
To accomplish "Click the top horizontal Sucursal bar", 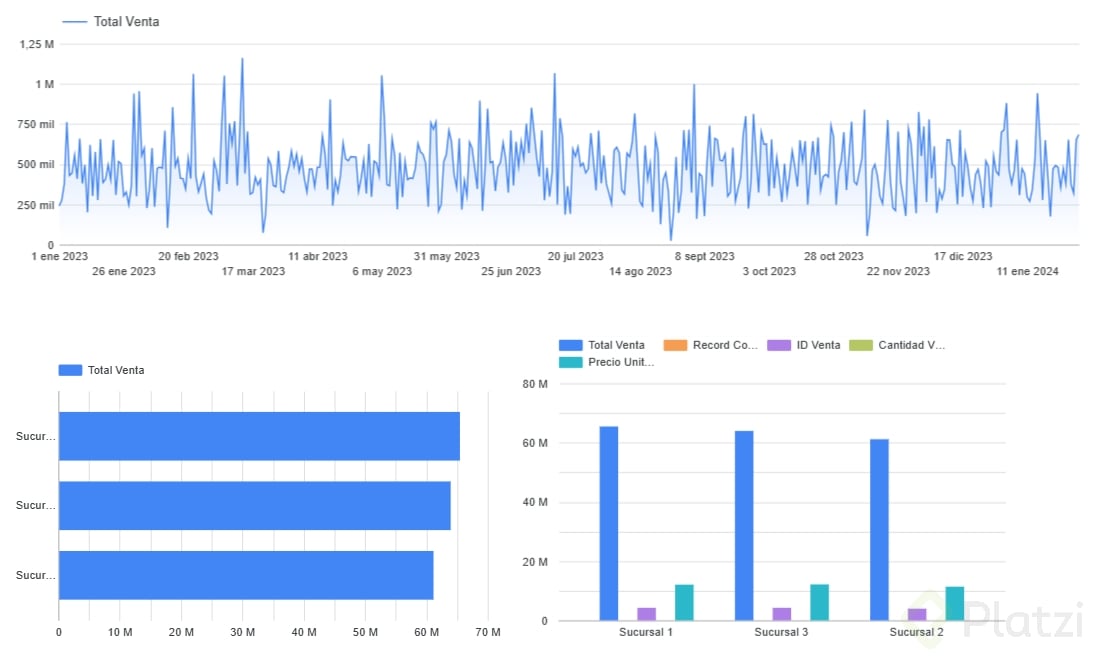I will [x=259, y=436].
